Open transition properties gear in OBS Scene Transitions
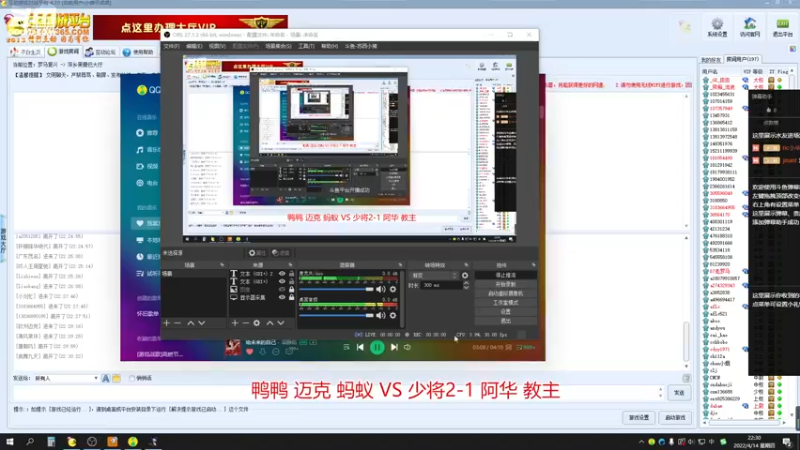The image size is (800, 450). pos(465,276)
